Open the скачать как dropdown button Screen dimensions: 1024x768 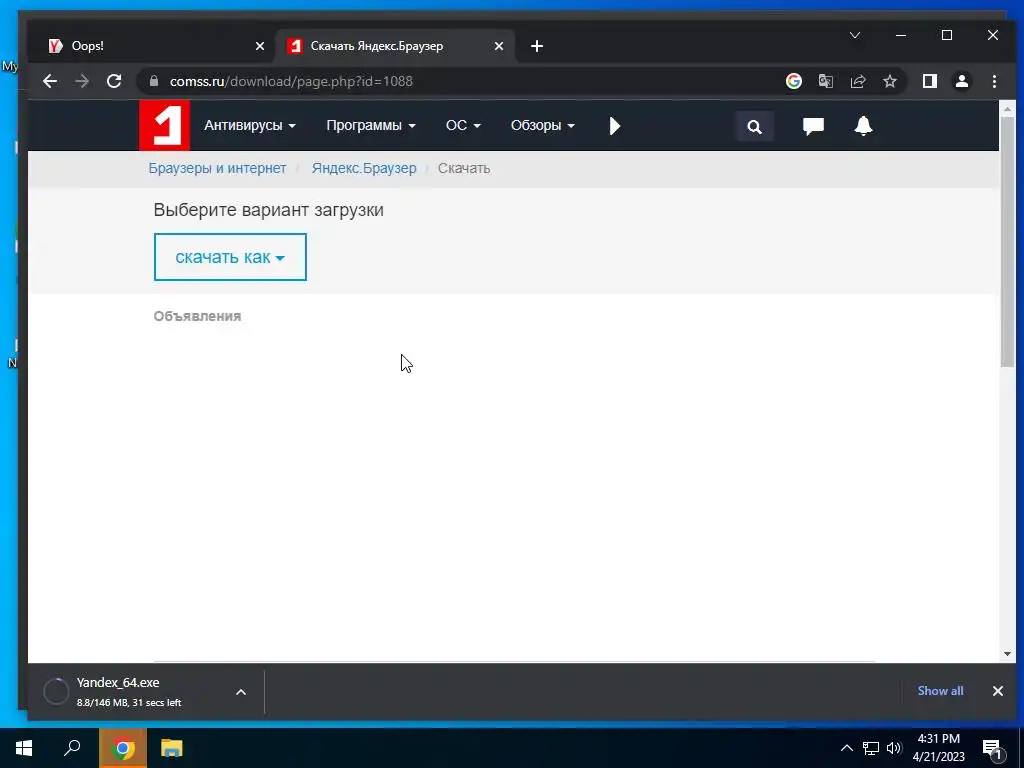pyautogui.click(x=230, y=257)
